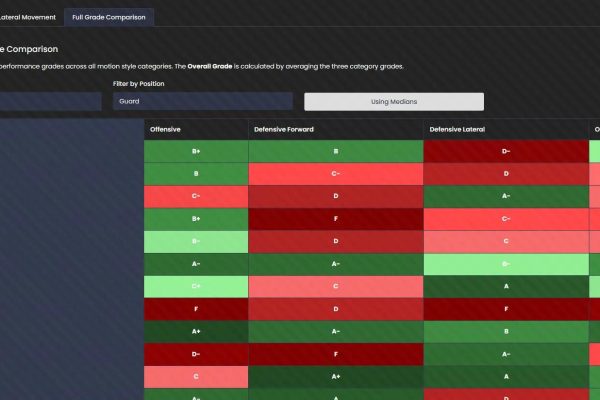Select the C+ cell in Offensive column
Viewport: 600px width, 400px height.
(x=196, y=286)
